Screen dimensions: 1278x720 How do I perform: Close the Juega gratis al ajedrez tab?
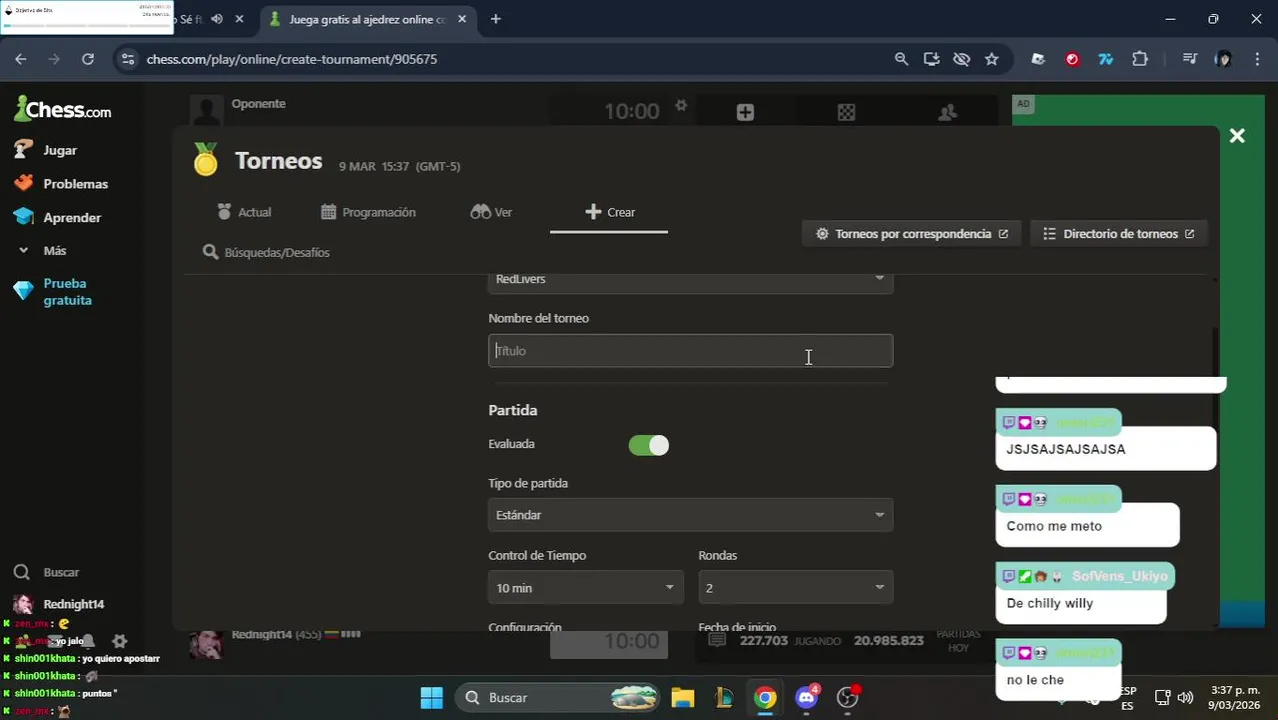pos(464,19)
